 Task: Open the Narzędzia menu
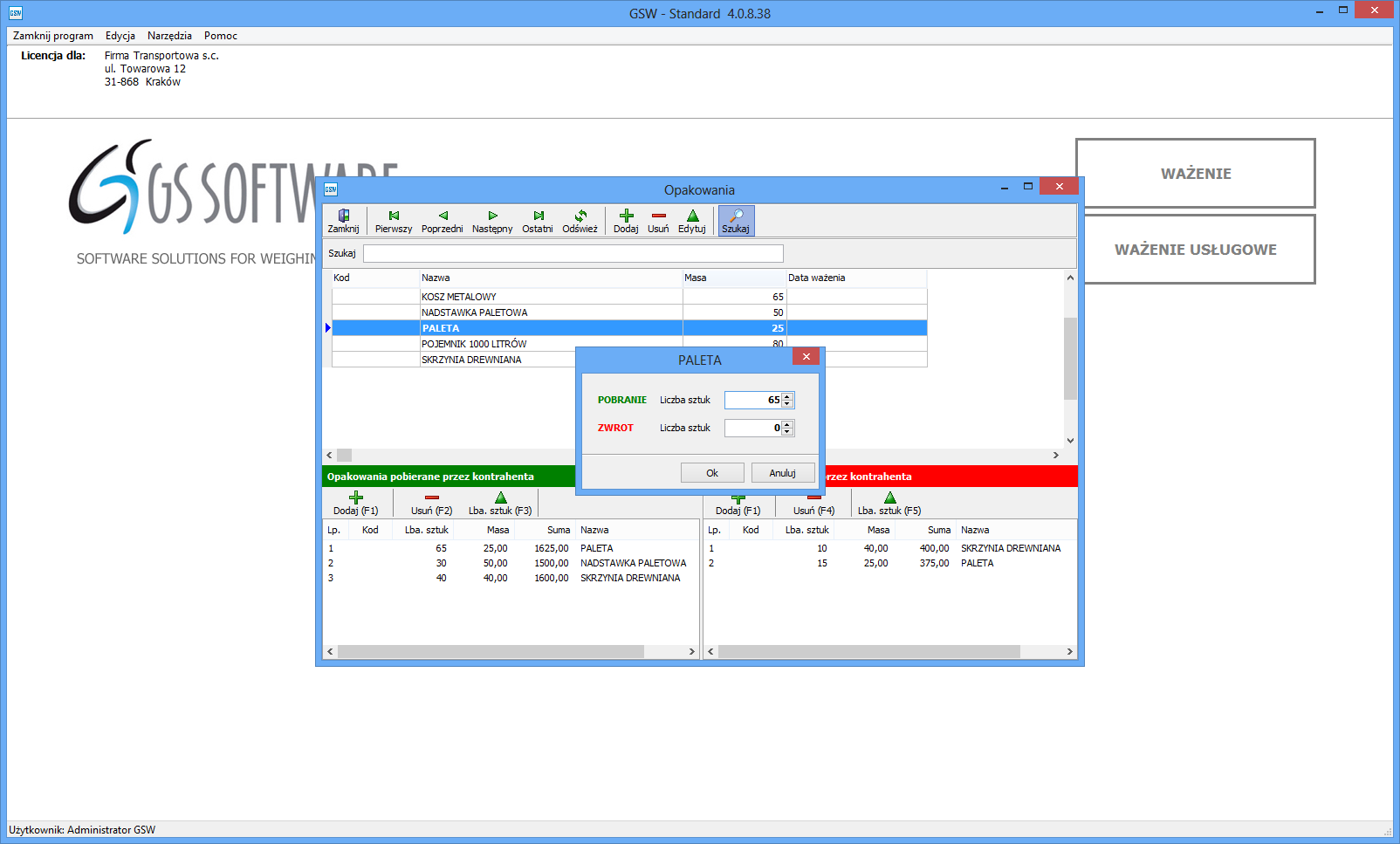tap(169, 36)
